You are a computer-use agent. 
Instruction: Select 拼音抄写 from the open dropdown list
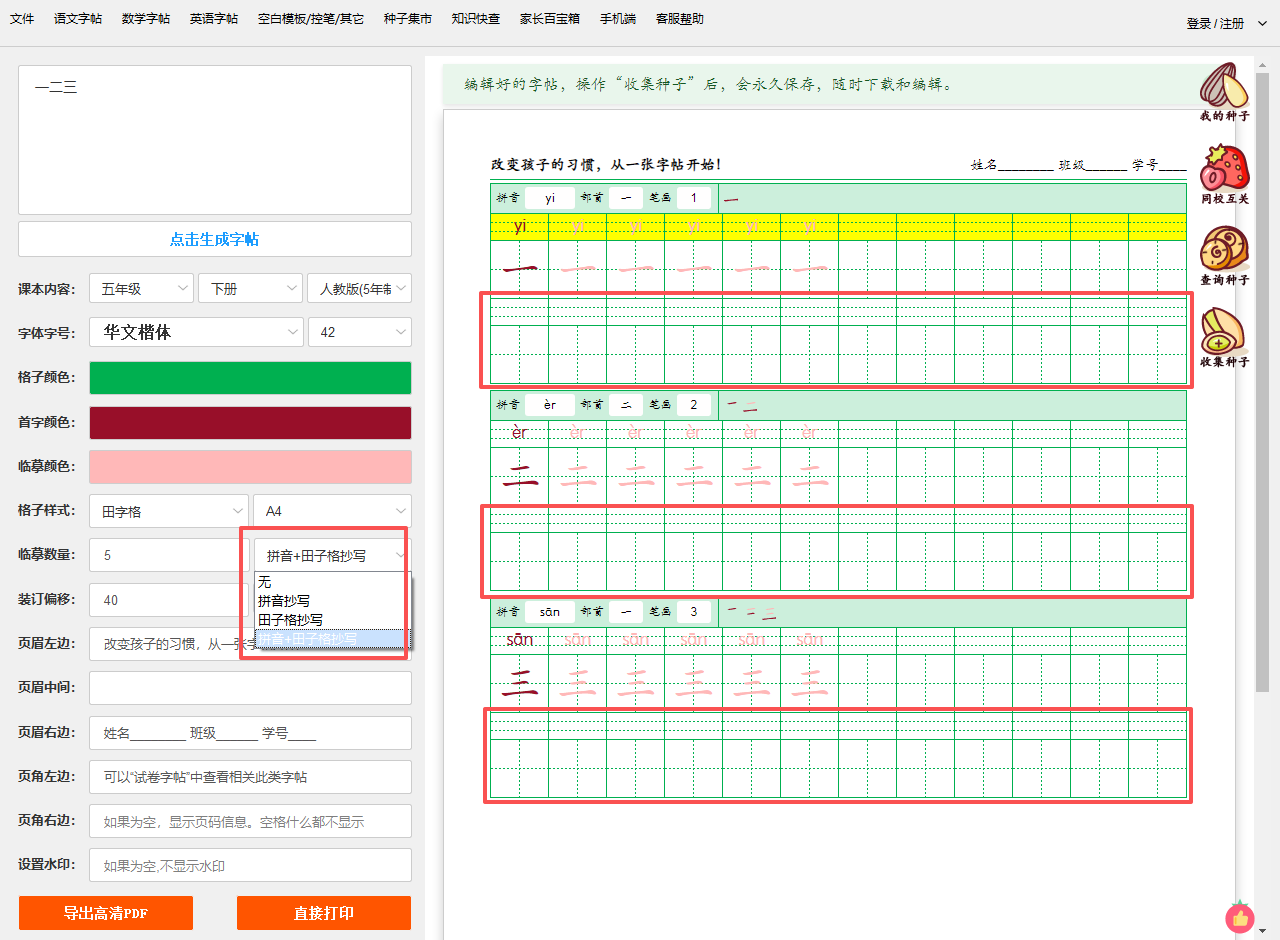click(x=284, y=601)
